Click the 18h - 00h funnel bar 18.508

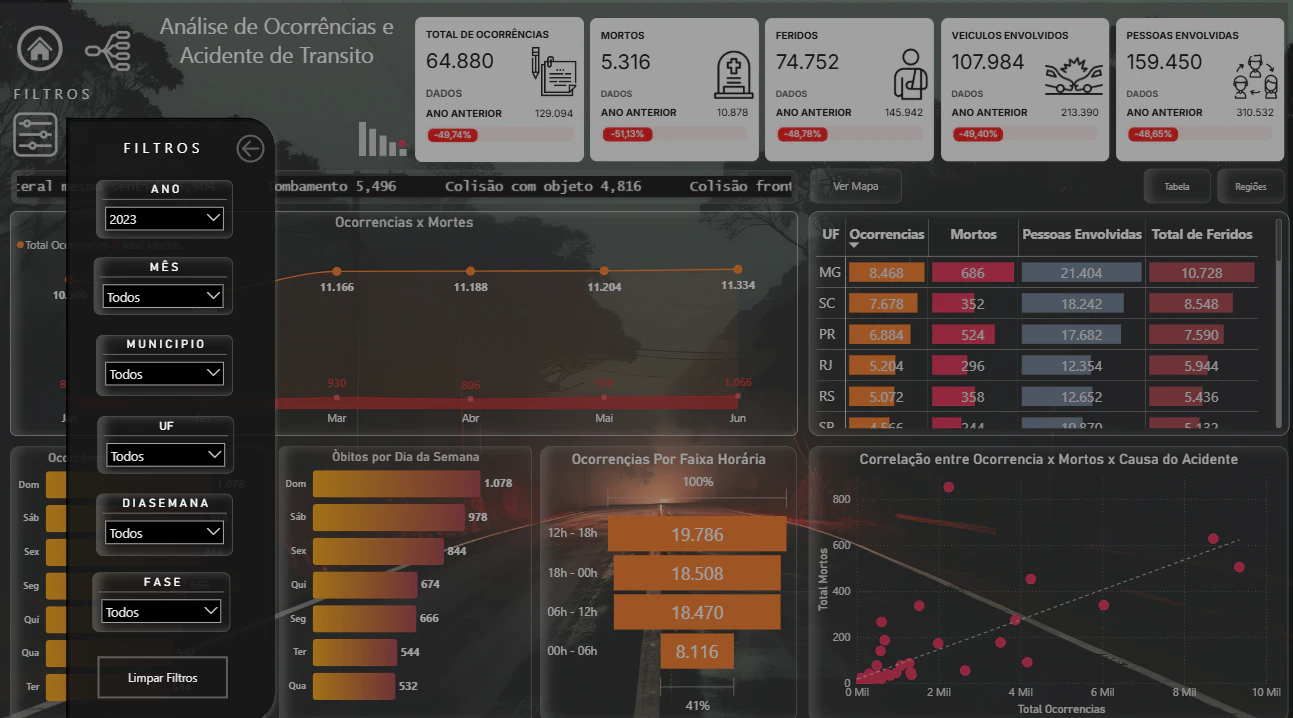click(x=697, y=573)
